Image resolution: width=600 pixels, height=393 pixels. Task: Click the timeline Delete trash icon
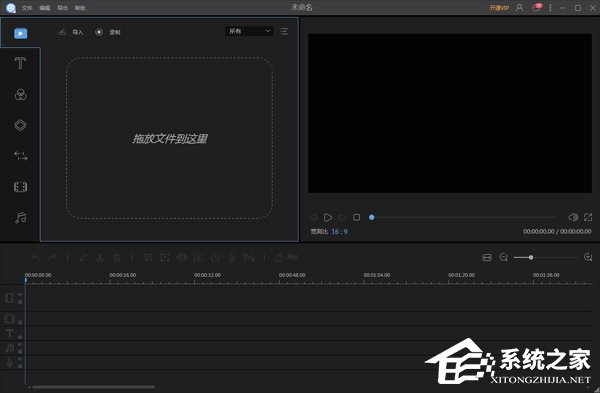[x=117, y=258]
